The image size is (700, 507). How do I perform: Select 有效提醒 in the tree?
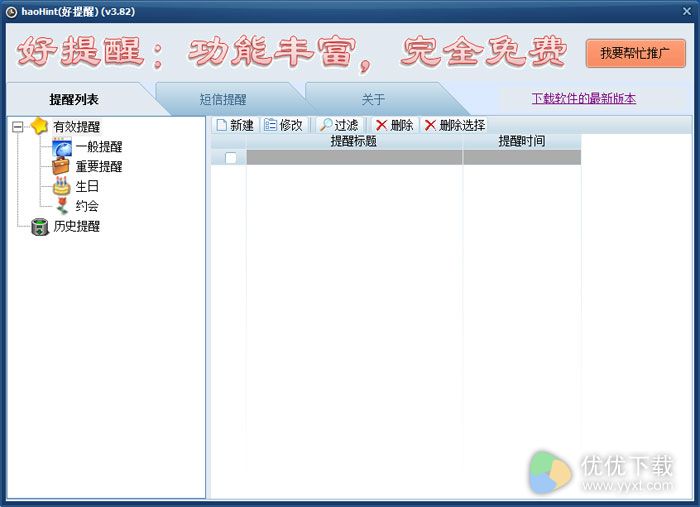[x=77, y=127]
